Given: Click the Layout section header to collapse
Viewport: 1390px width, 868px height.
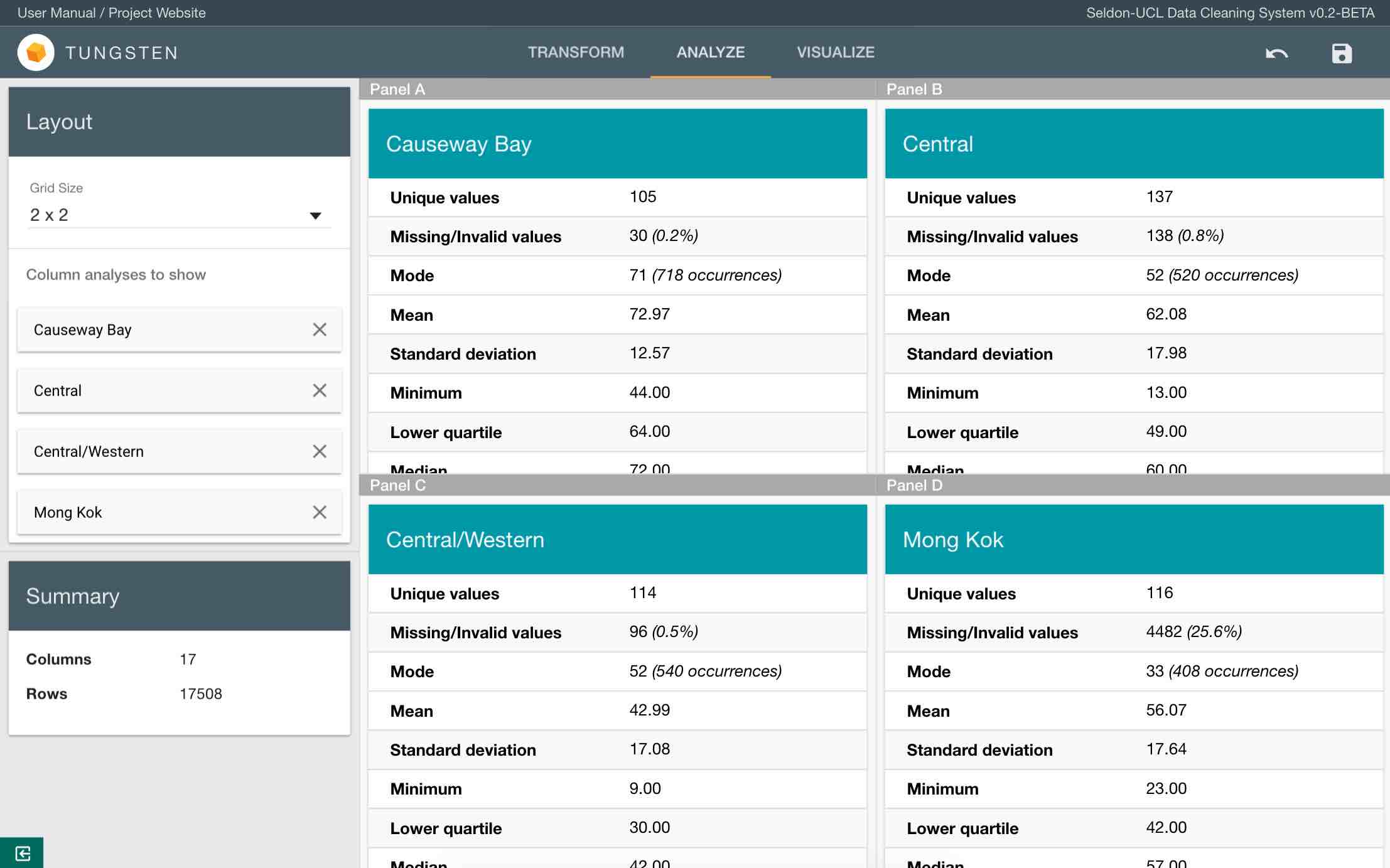Looking at the screenshot, I should click(180, 122).
